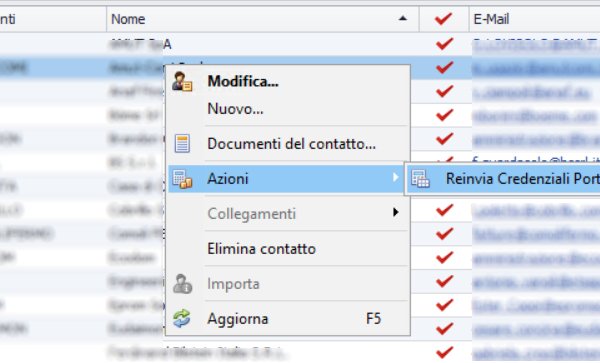Click the red checkmark column header
The height and width of the screenshot is (363, 600).
click(443, 19)
